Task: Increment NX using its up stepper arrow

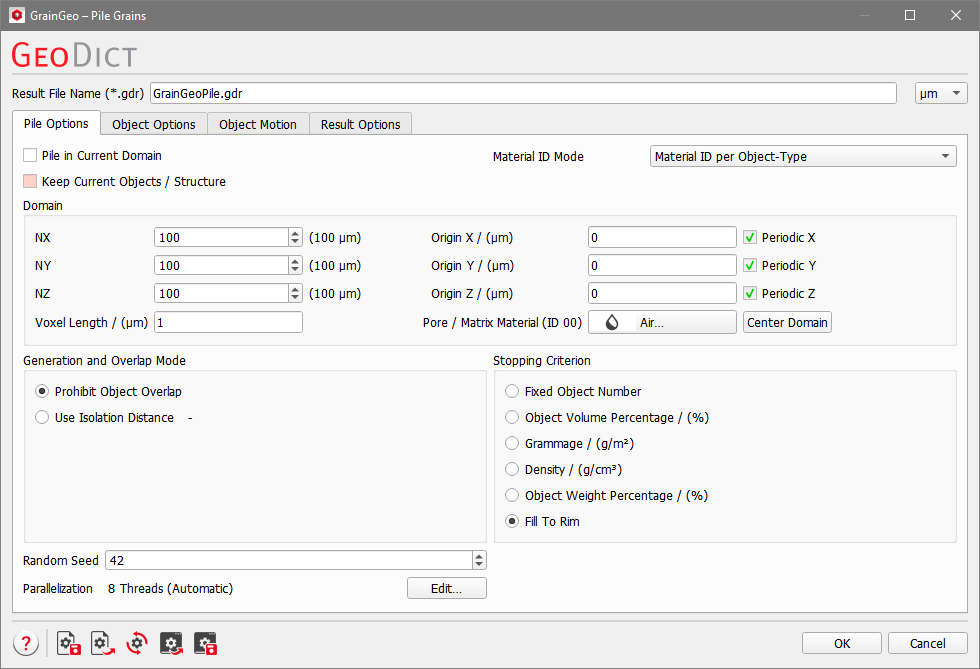Action: coord(295,232)
